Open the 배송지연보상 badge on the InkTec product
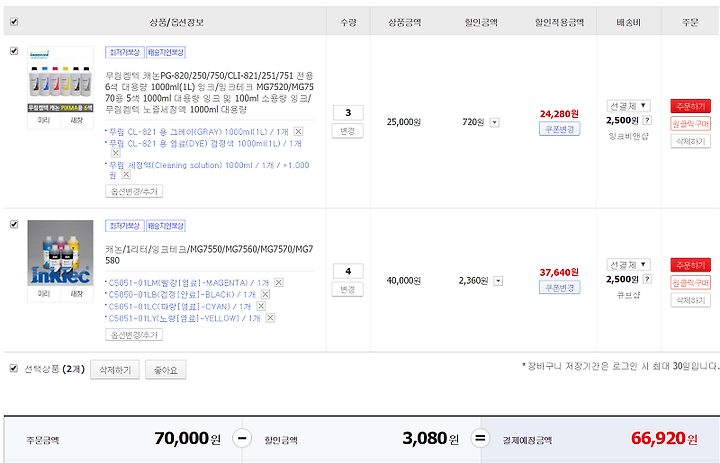Viewport: 720px width, 463px height. pyautogui.click(x=166, y=226)
